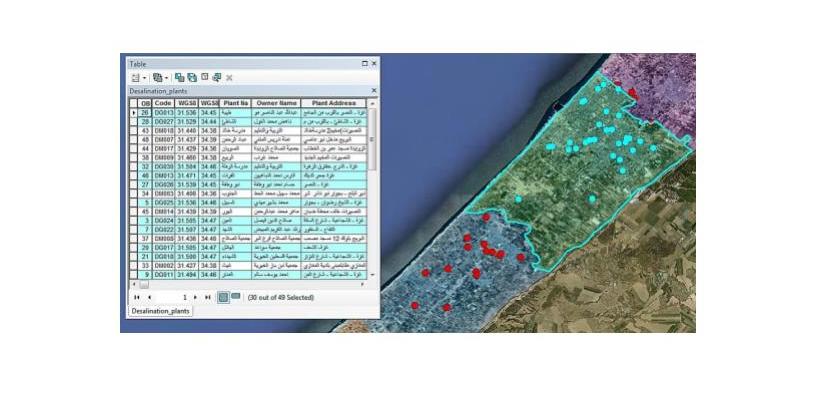Toggle Show all records view

(224, 297)
